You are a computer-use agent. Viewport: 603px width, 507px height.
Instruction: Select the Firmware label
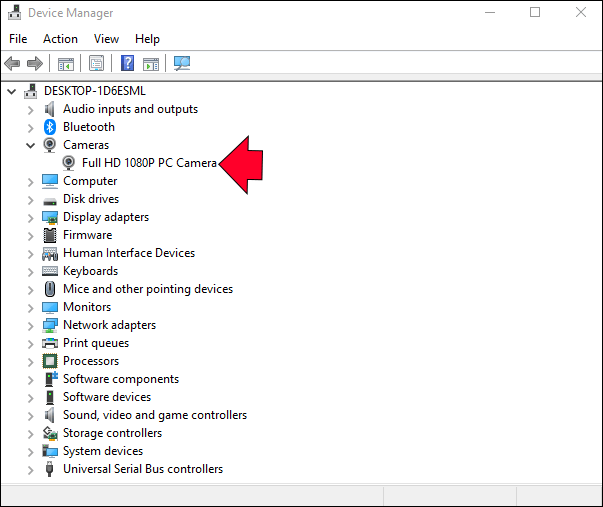88,235
